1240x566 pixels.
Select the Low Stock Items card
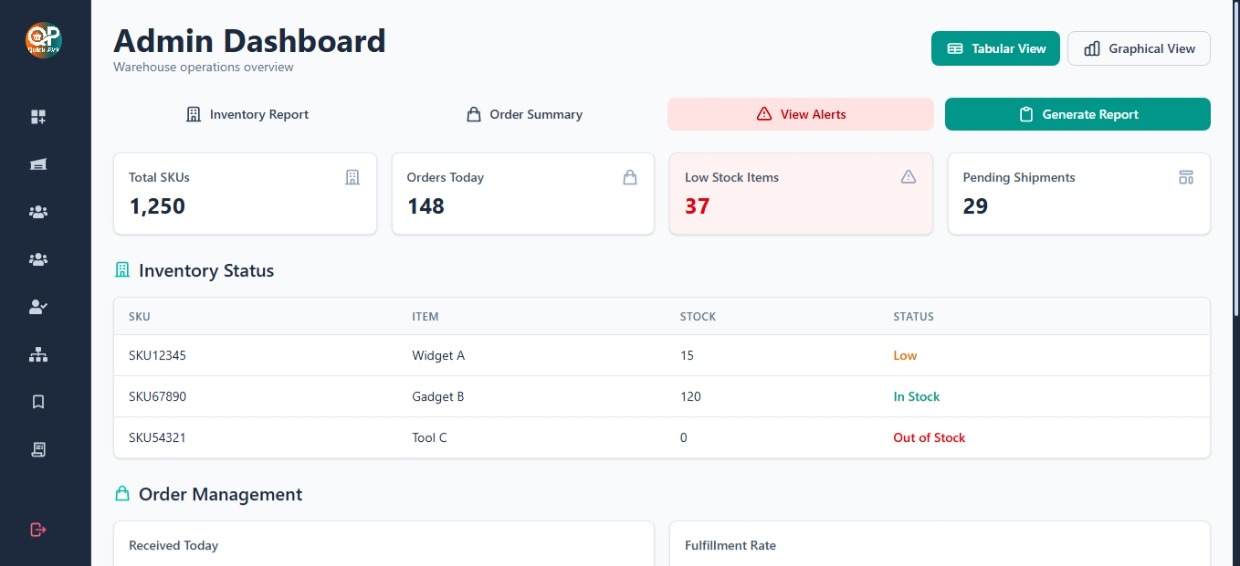tap(801, 194)
